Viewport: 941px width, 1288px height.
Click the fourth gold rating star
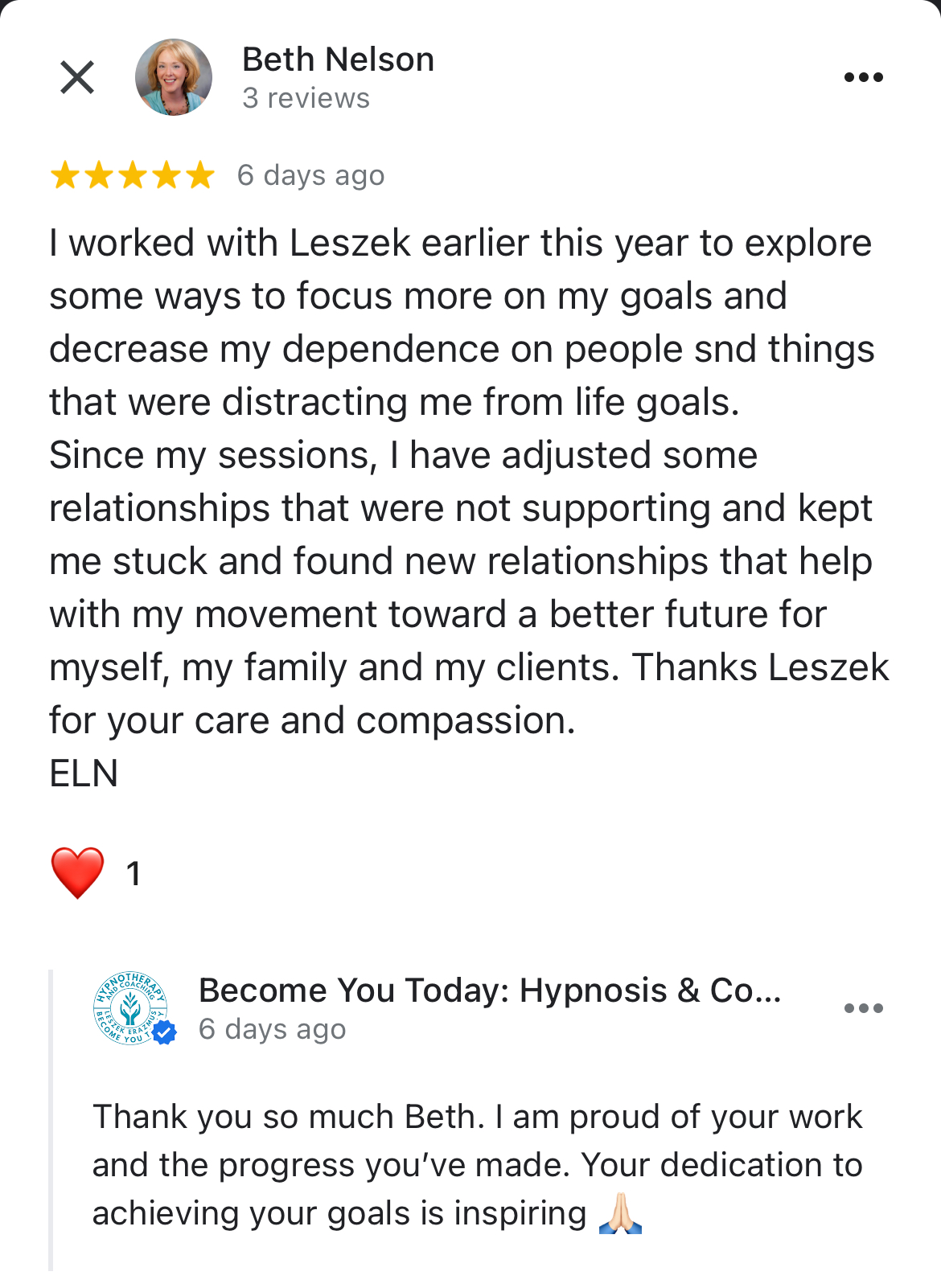click(166, 175)
